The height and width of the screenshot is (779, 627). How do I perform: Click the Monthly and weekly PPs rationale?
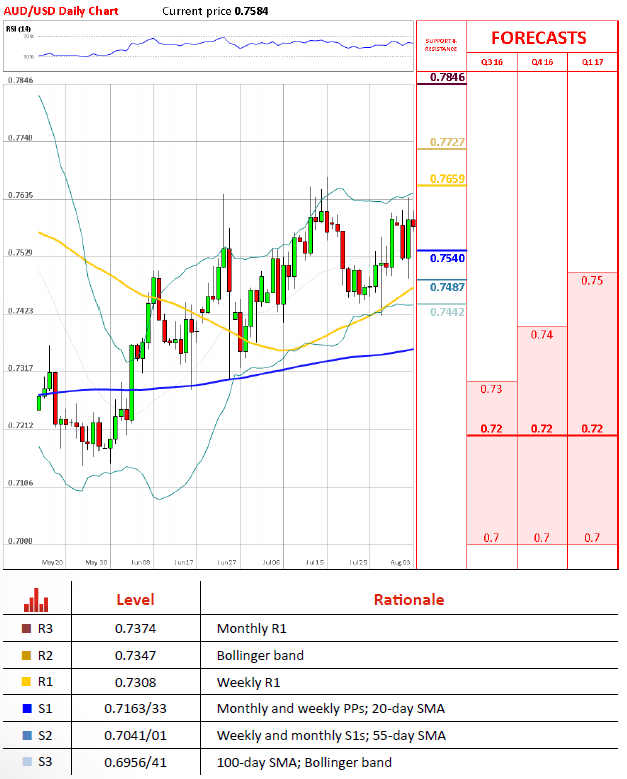pos(331,708)
